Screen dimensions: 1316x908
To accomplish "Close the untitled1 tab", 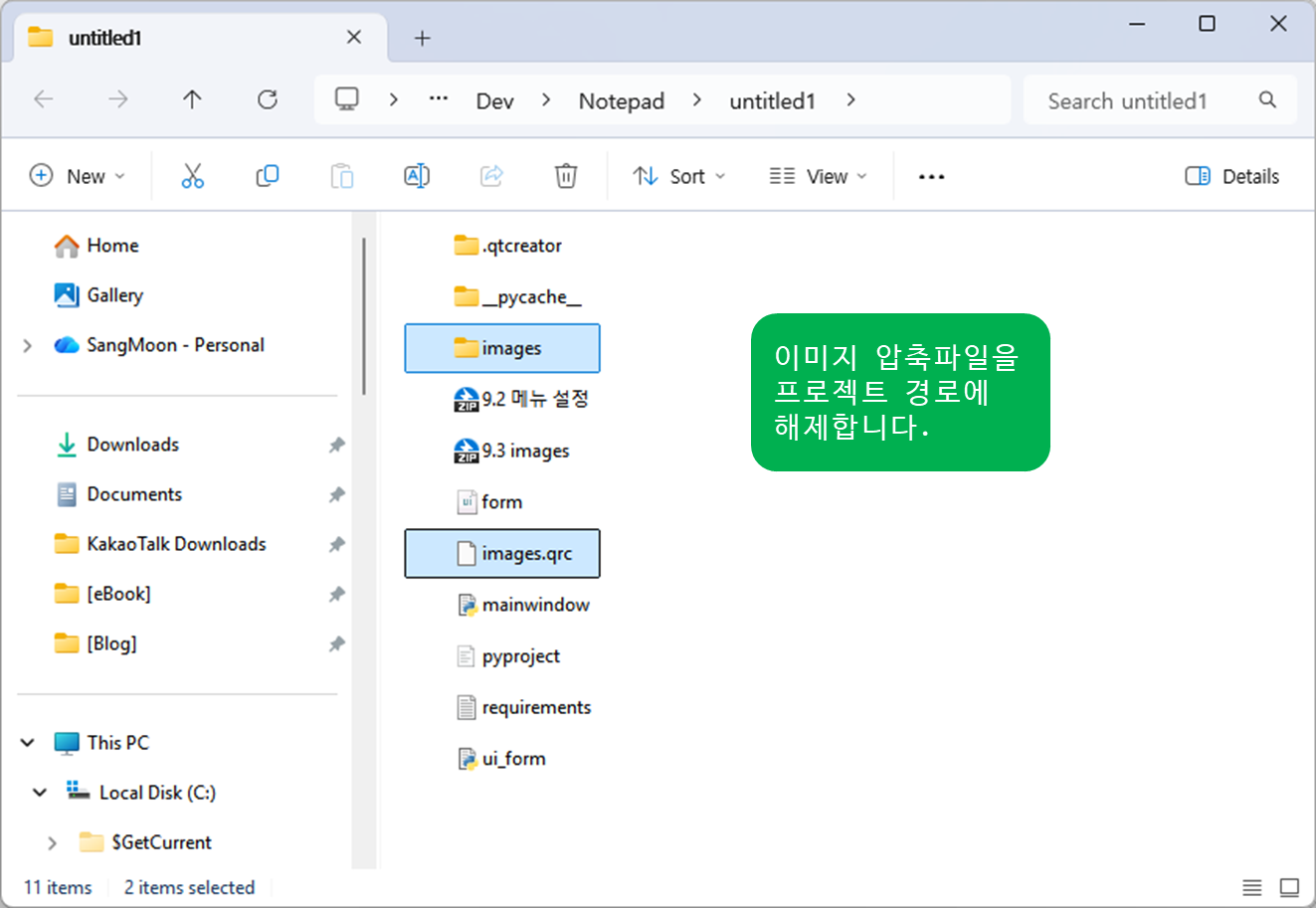I will [354, 38].
